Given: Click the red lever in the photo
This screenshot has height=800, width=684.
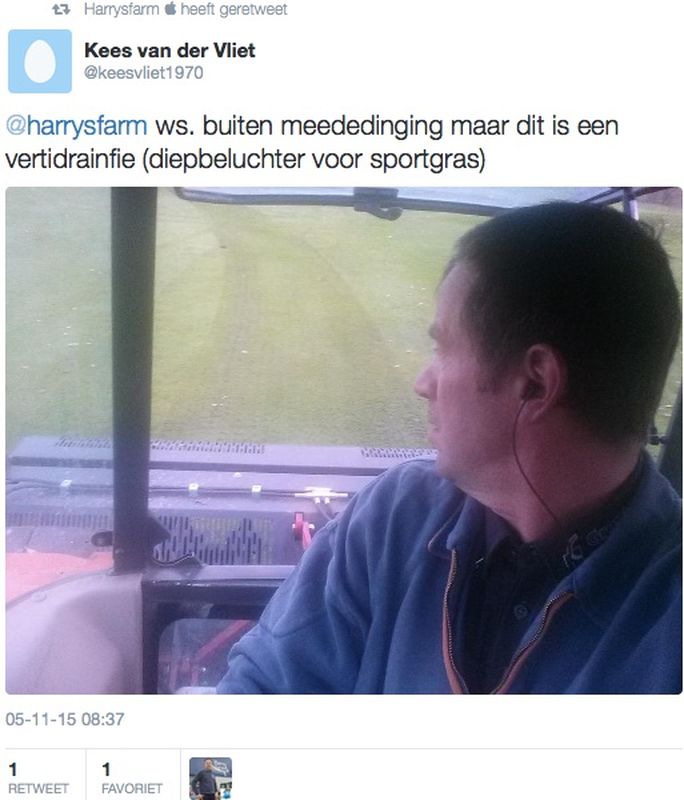Looking at the screenshot, I should (x=303, y=529).
